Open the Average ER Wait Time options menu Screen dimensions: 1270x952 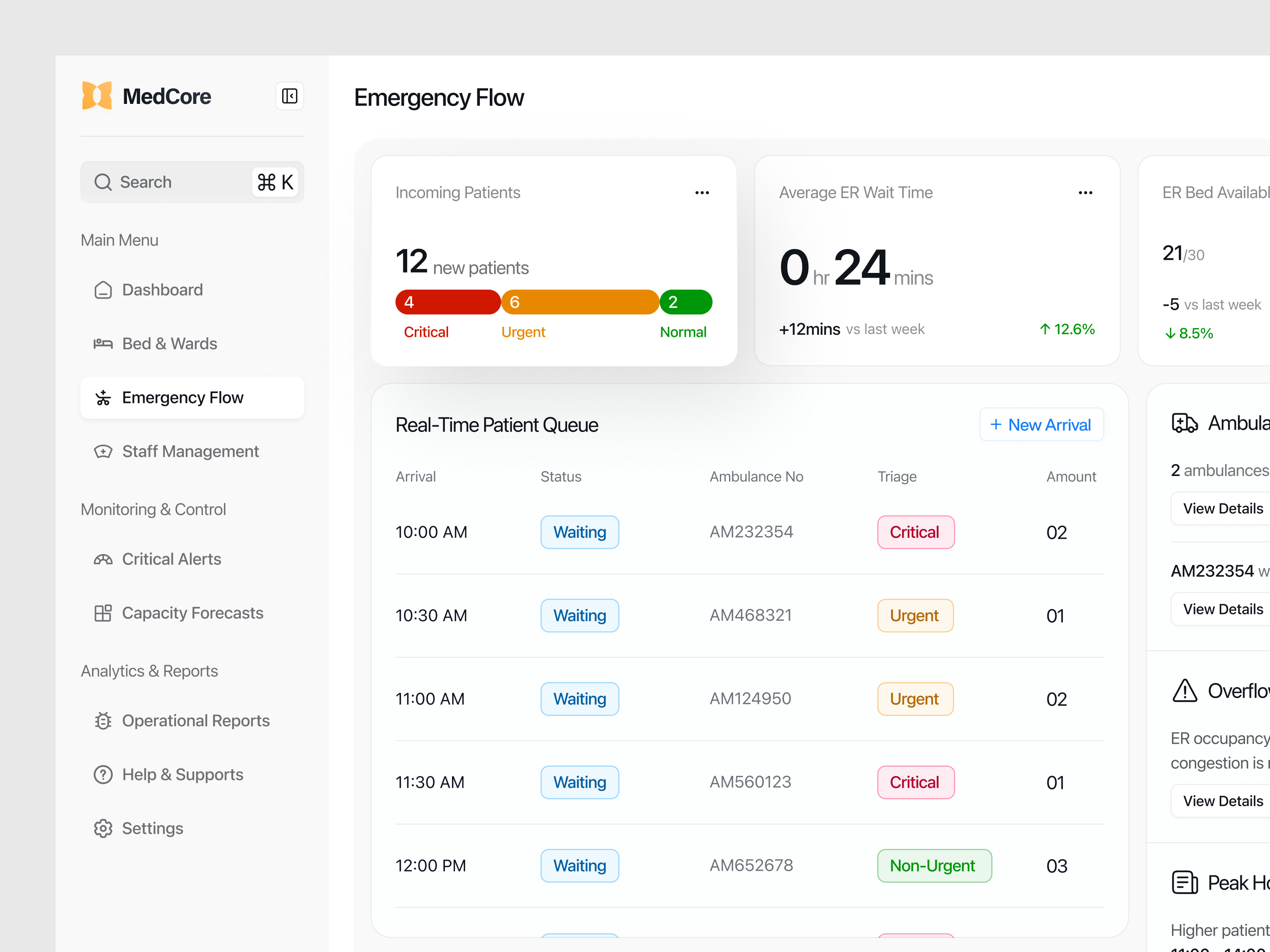(1085, 193)
